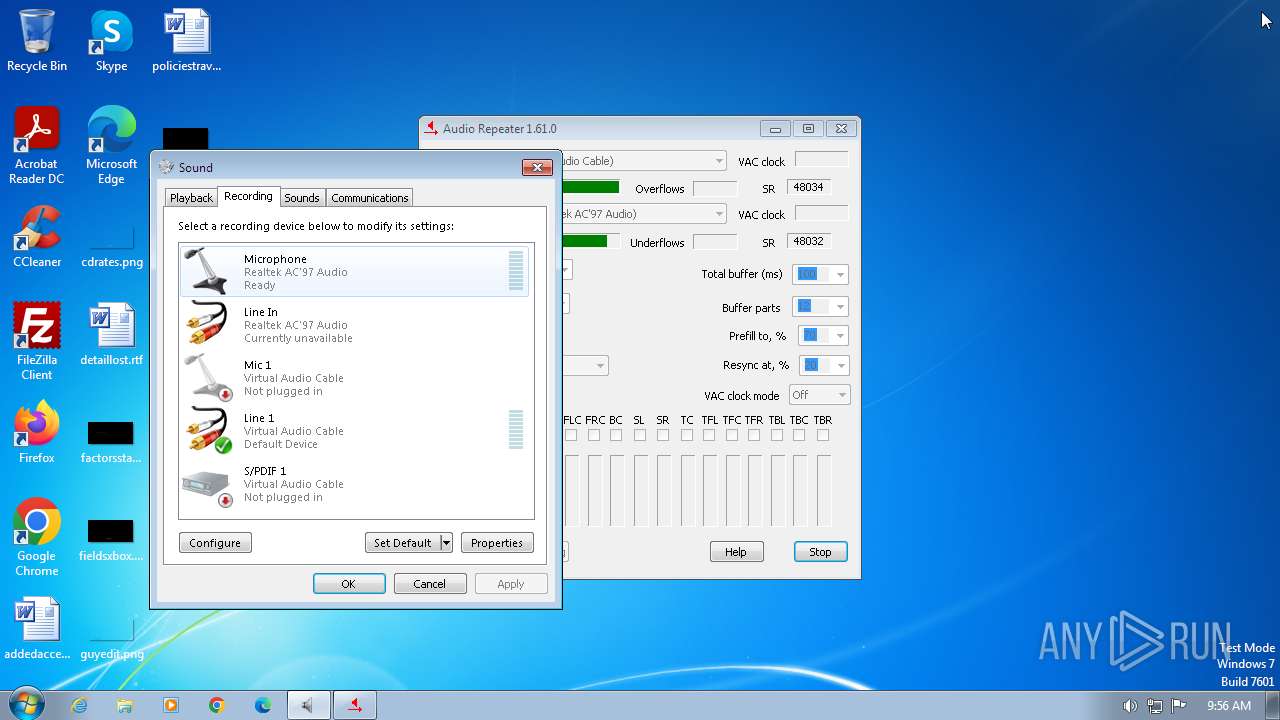Click the volume speaker tray icon
The width and height of the screenshot is (1280, 720).
tap(1130, 706)
